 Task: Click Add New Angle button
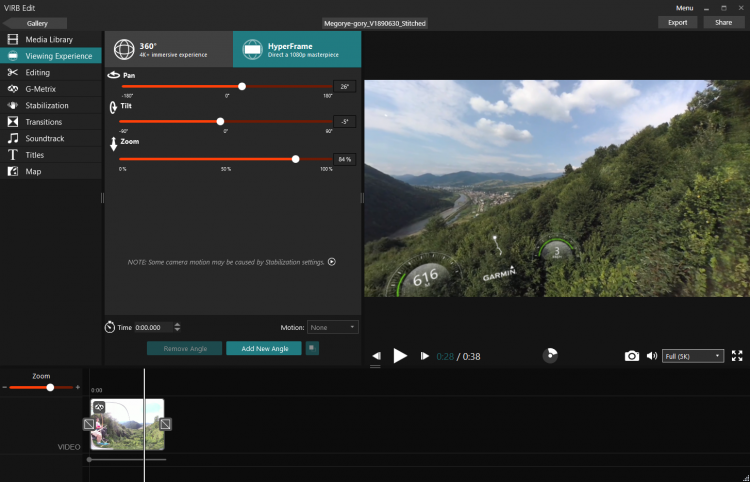[264, 348]
